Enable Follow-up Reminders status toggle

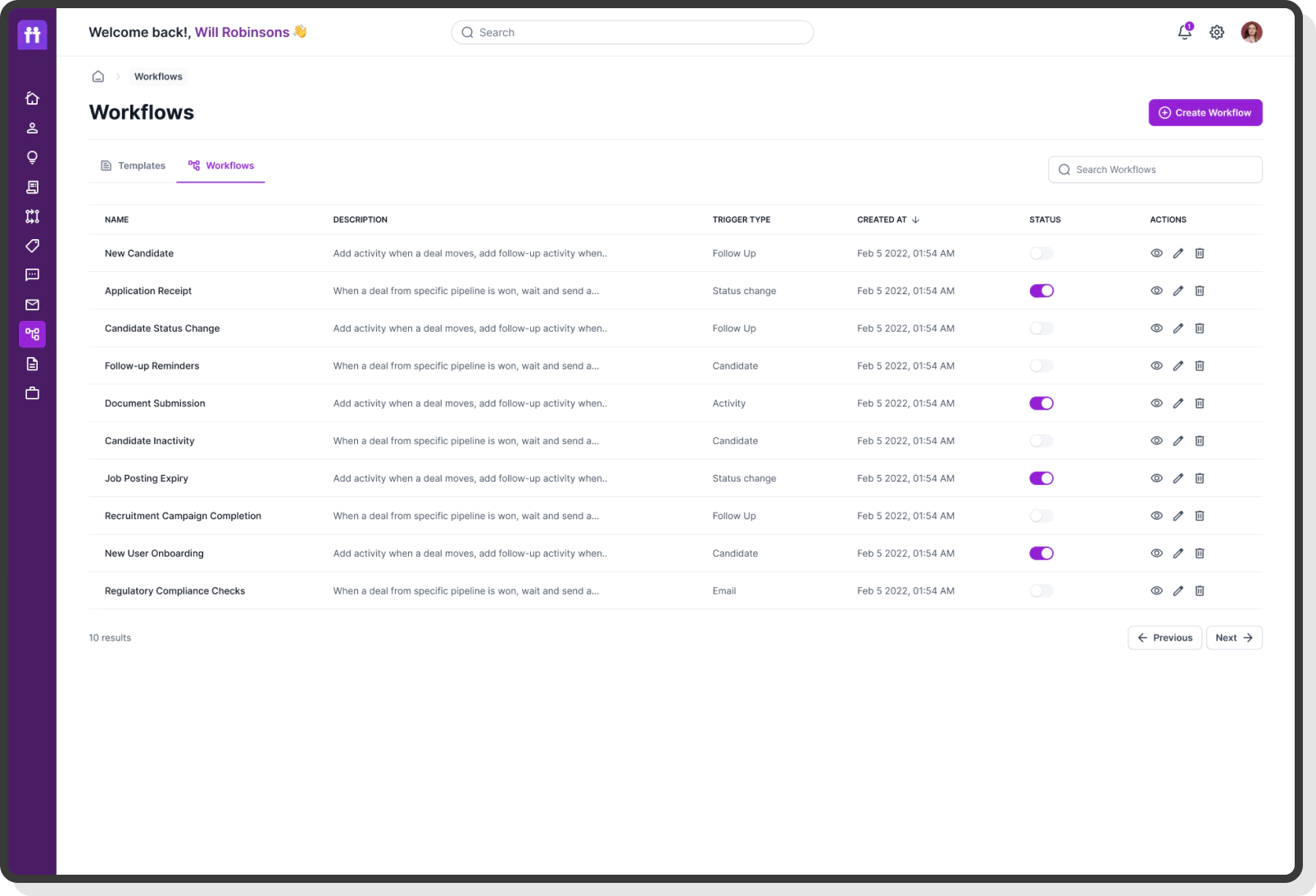(1041, 366)
